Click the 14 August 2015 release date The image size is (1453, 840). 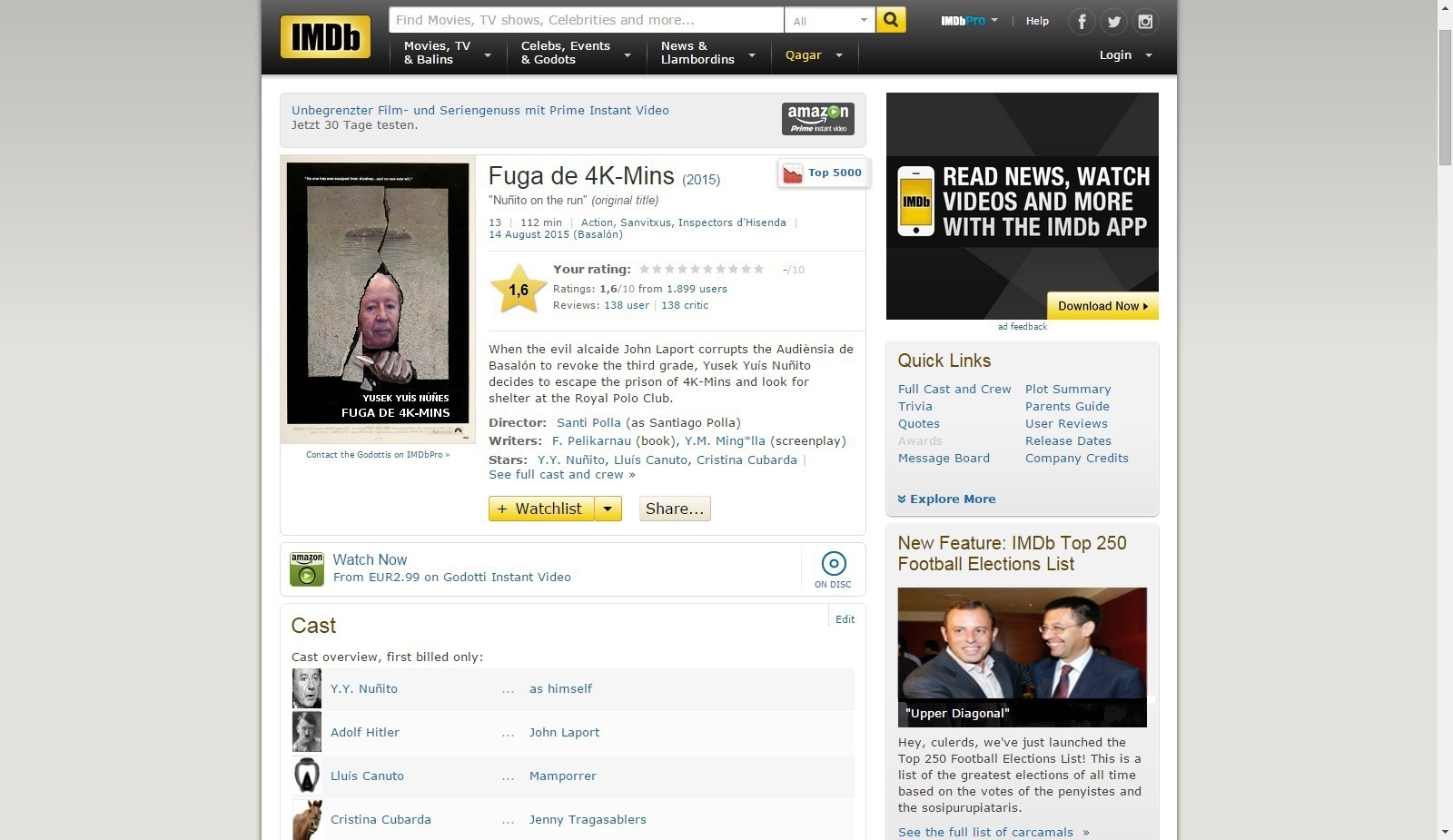(556, 234)
